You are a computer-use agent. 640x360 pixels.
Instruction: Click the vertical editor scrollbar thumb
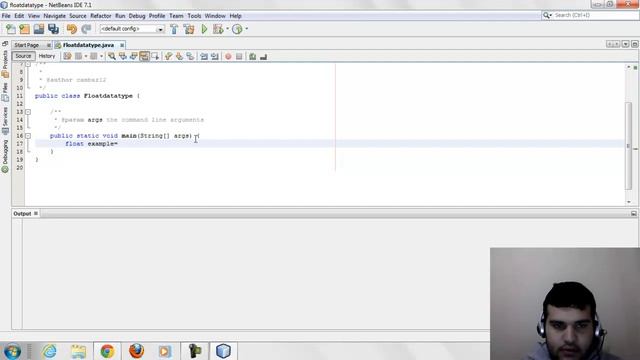point(629,145)
